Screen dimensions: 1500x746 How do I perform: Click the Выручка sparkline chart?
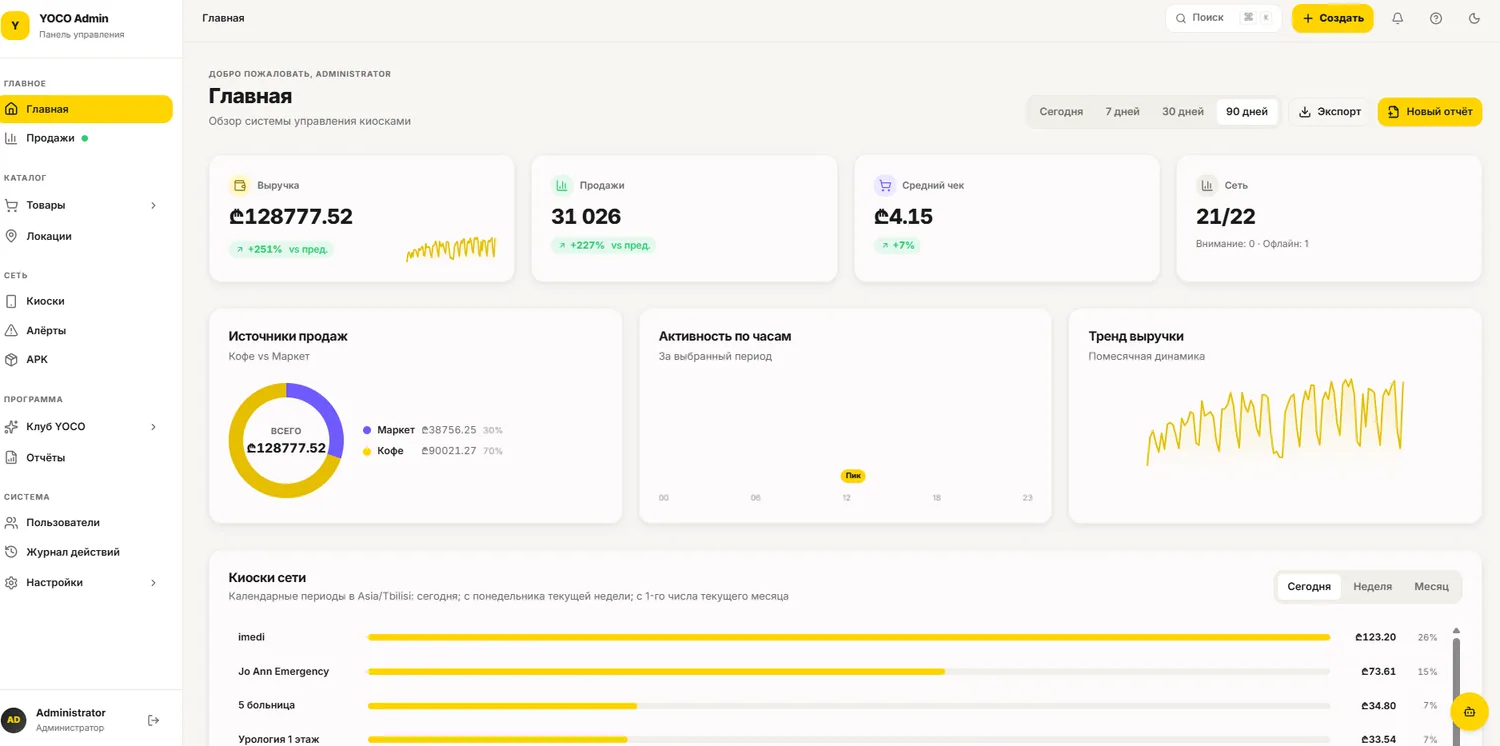click(x=450, y=249)
